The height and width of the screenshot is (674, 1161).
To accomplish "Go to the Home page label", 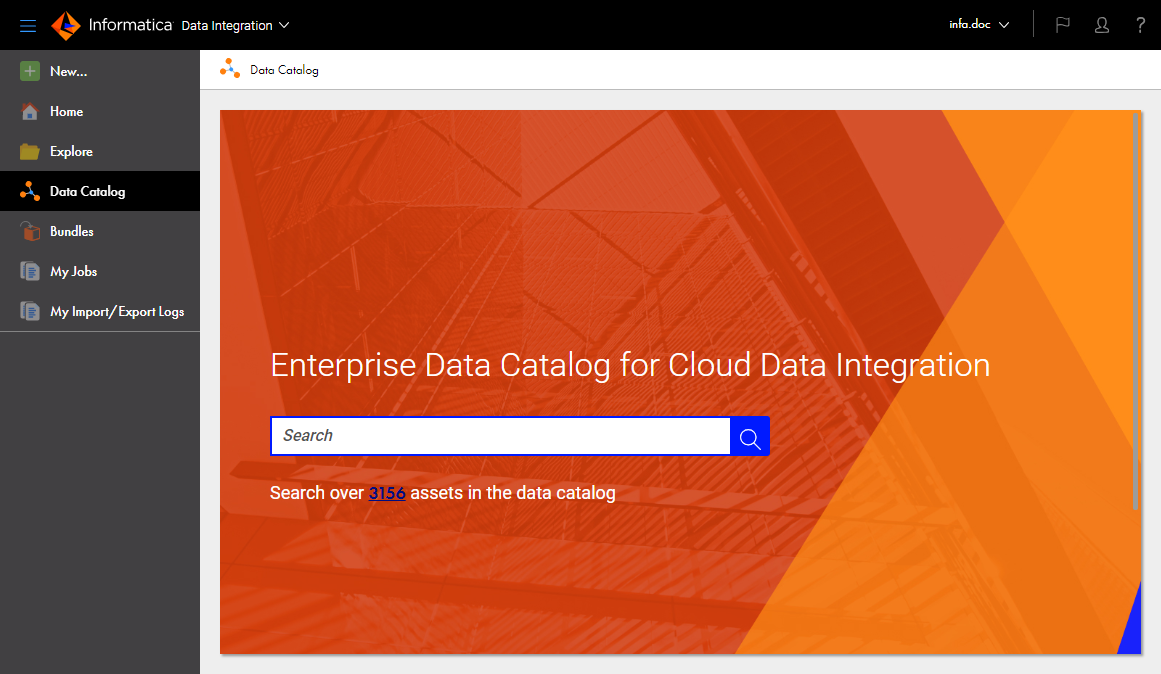I will coord(66,111).
